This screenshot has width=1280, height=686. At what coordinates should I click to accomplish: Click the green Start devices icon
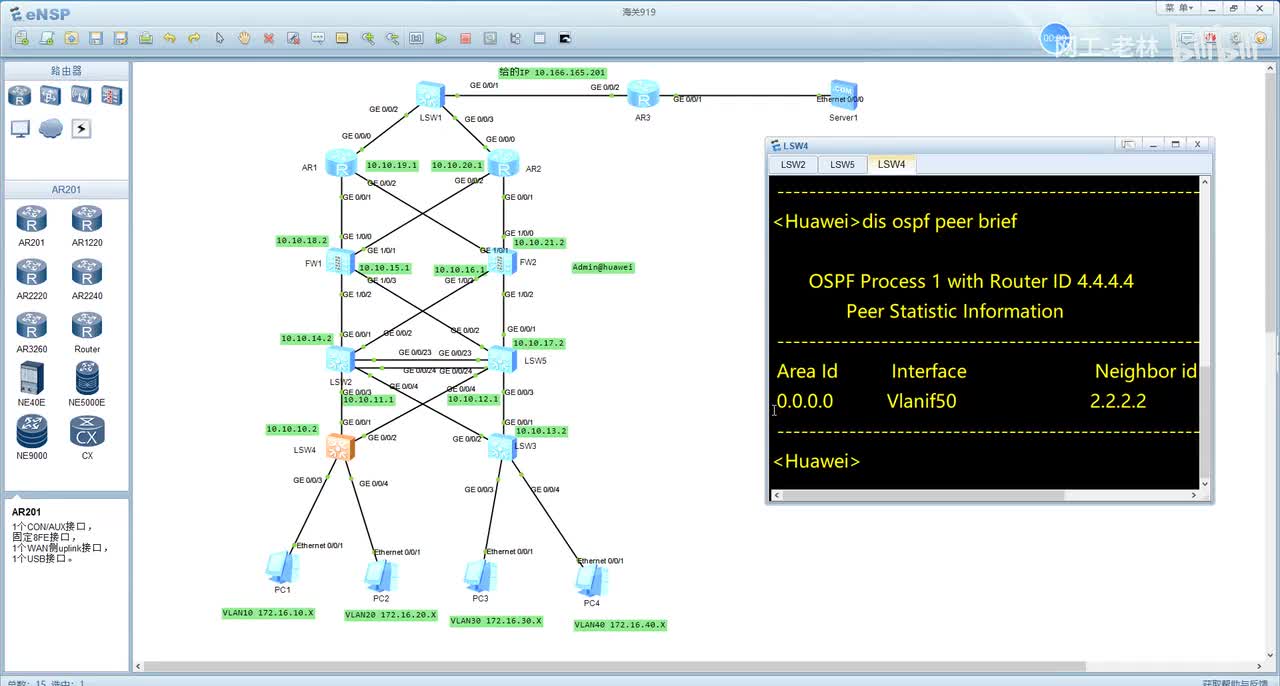[x=441, y=38]
